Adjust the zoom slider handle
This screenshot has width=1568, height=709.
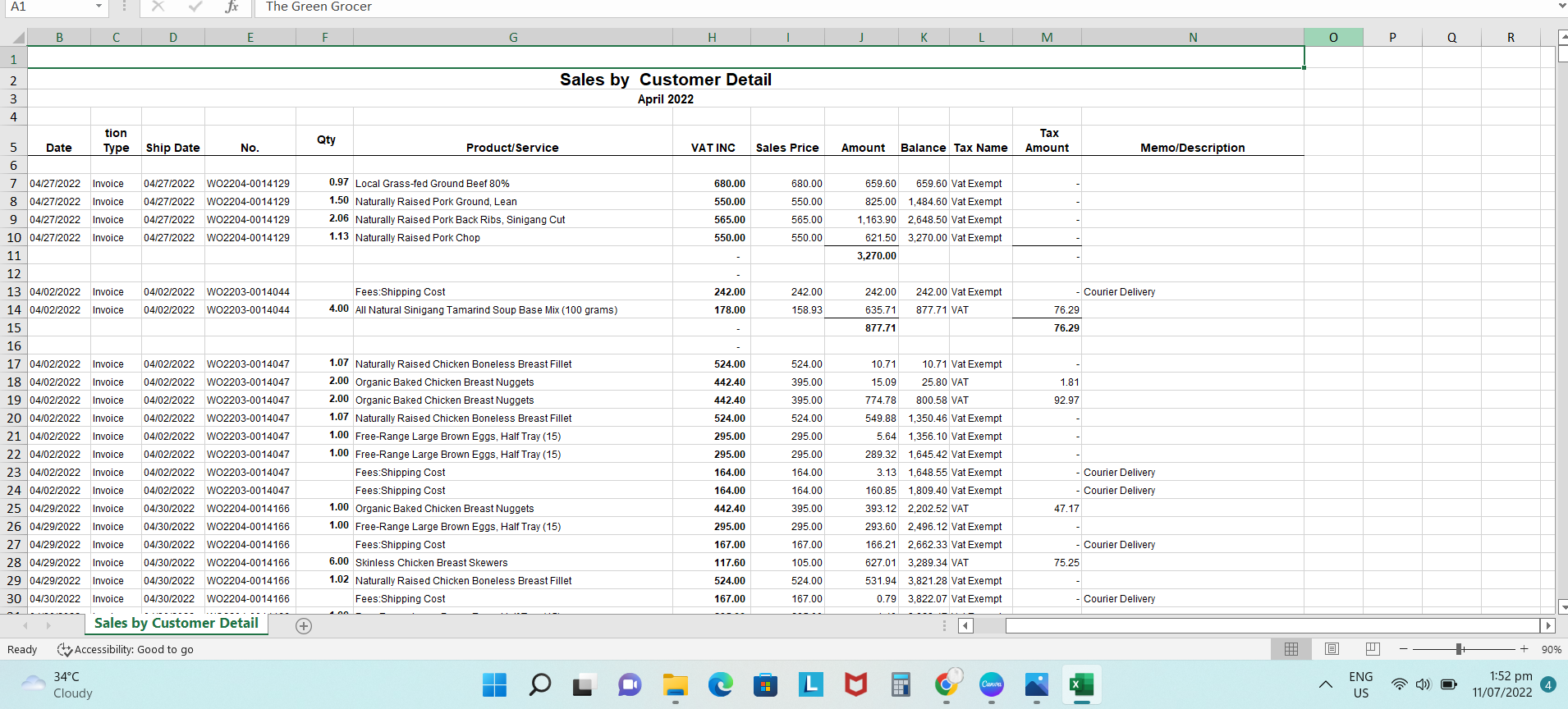tap(1460, 649)
